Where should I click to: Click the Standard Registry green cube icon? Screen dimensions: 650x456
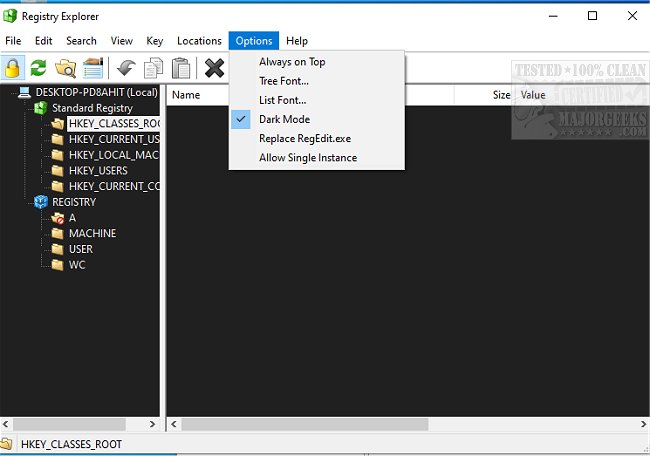(x=41, y=108)
